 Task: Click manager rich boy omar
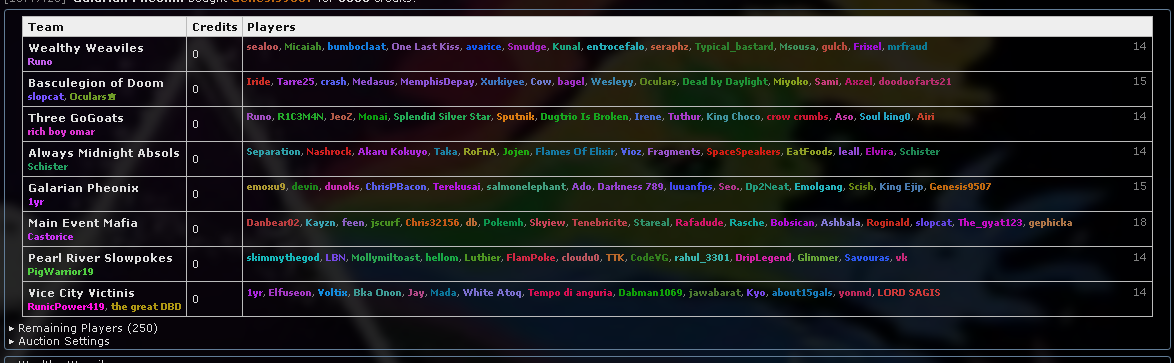61,132
